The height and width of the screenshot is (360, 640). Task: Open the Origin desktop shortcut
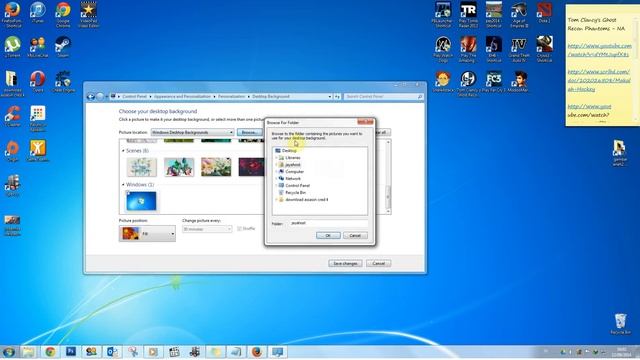(x=12, y=151)
